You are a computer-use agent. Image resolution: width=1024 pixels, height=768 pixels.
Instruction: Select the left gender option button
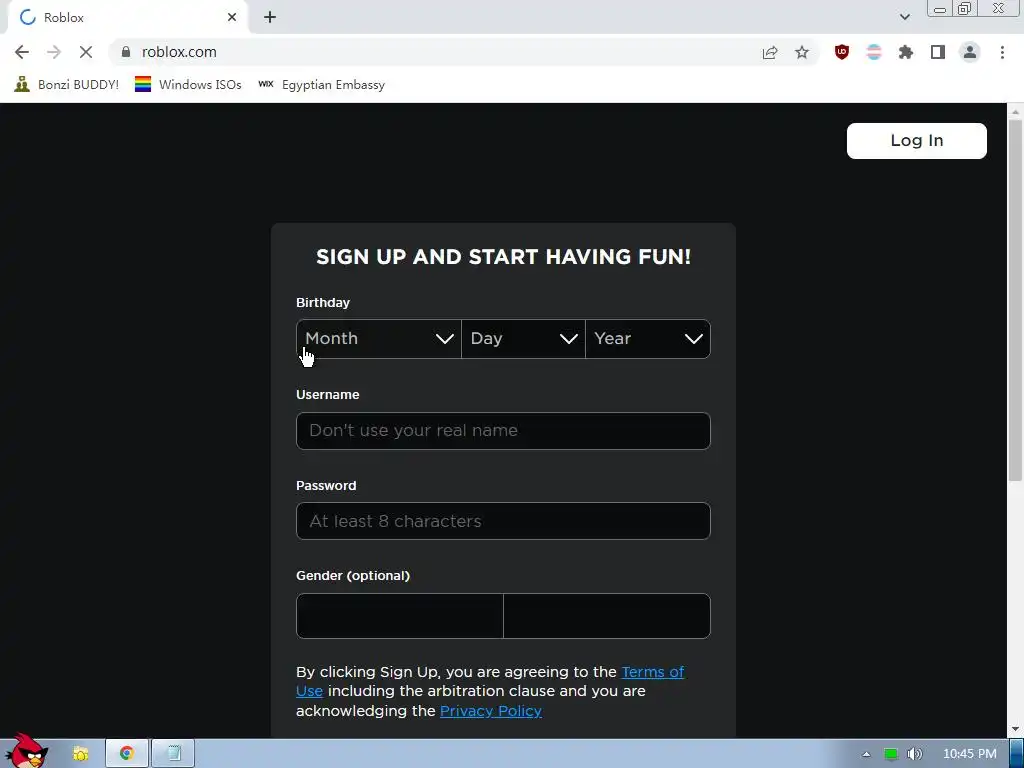pyautogui.click(x=400, y=616)
